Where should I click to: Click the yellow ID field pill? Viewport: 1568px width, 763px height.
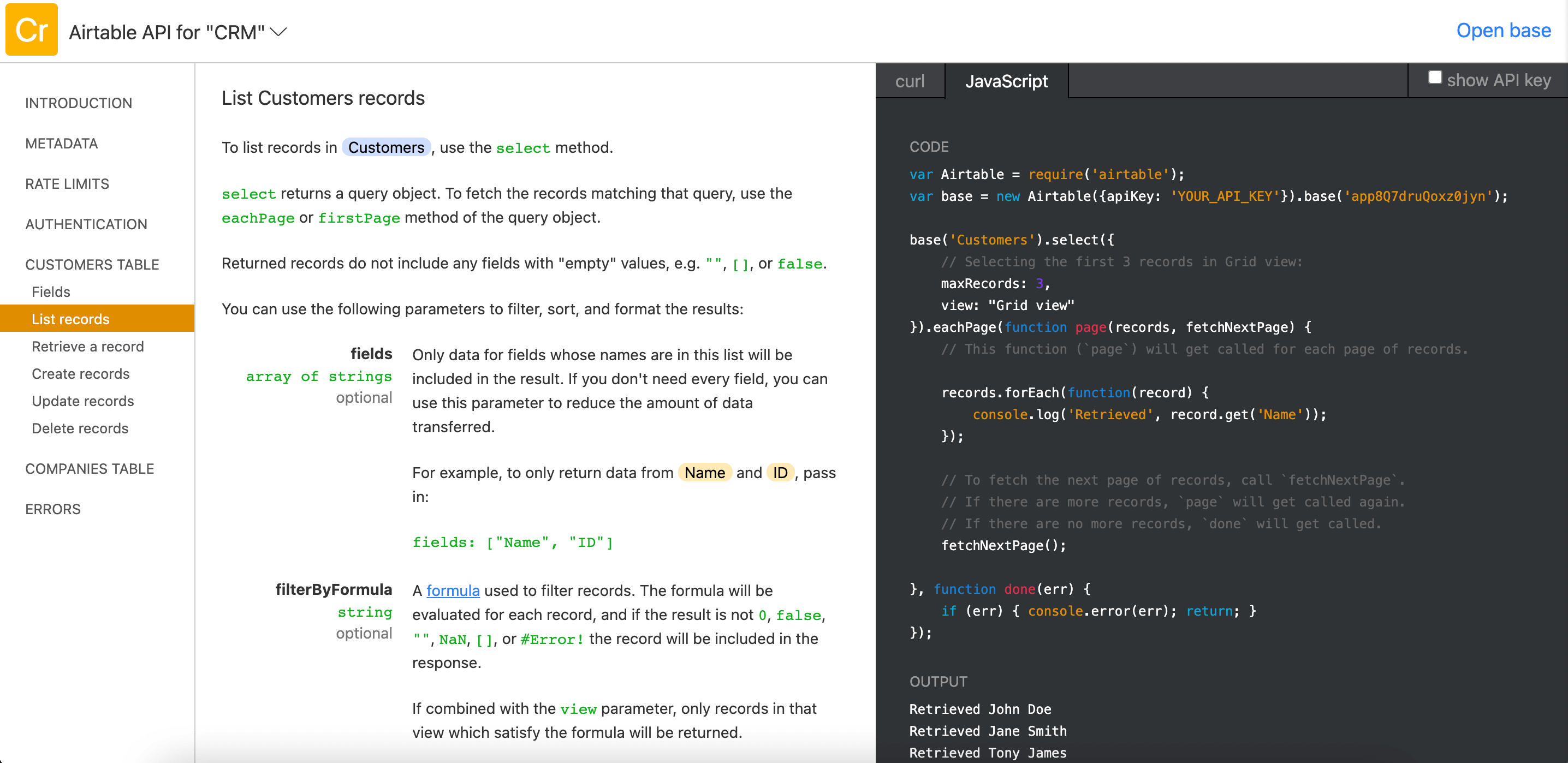click(x=780, y=473)
